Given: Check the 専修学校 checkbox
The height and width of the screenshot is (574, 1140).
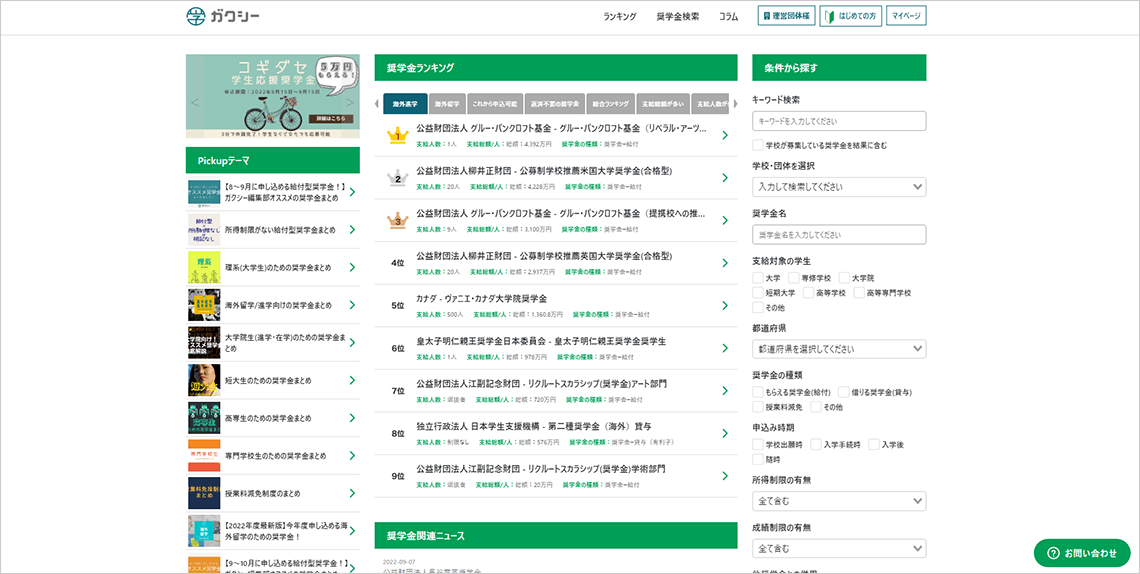Looking at the screenshot, I should pyautogui.click(x=794, y=278).
